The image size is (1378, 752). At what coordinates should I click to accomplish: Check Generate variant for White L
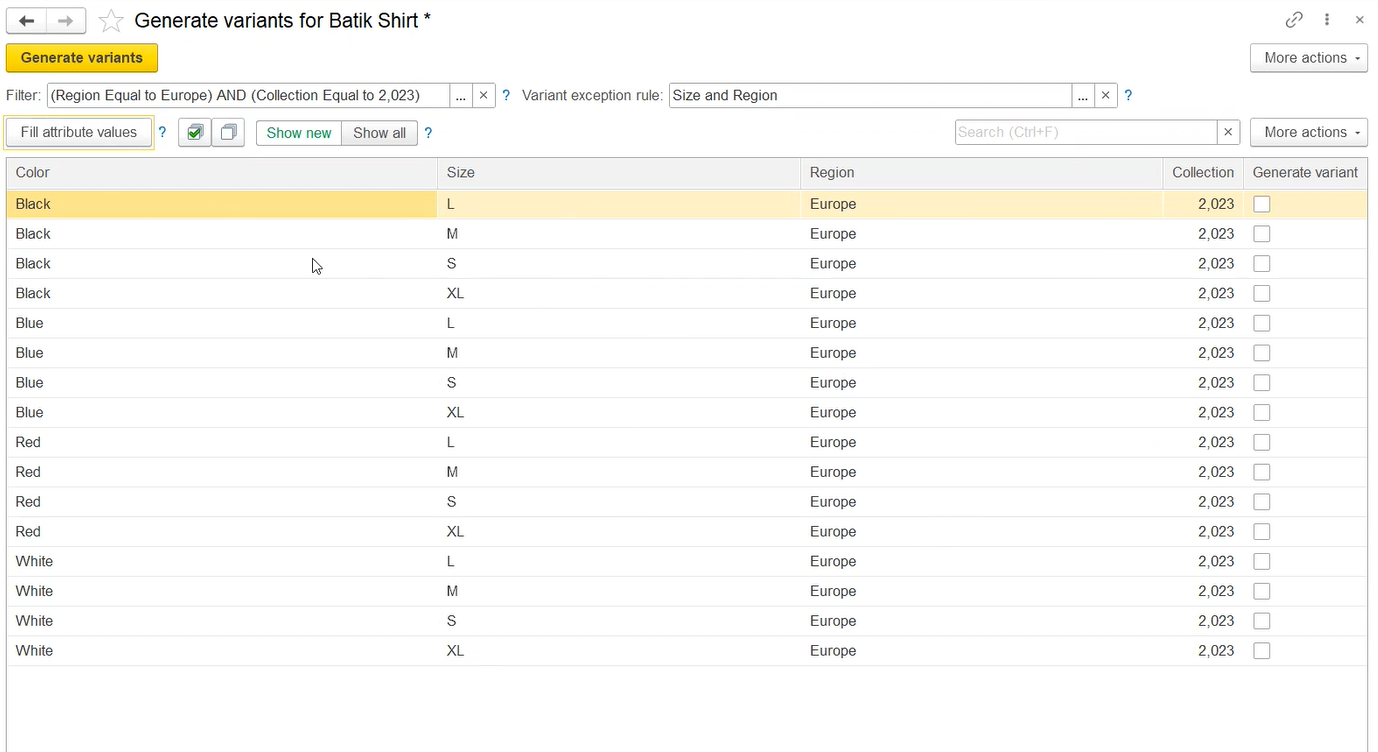[1262, 562]
